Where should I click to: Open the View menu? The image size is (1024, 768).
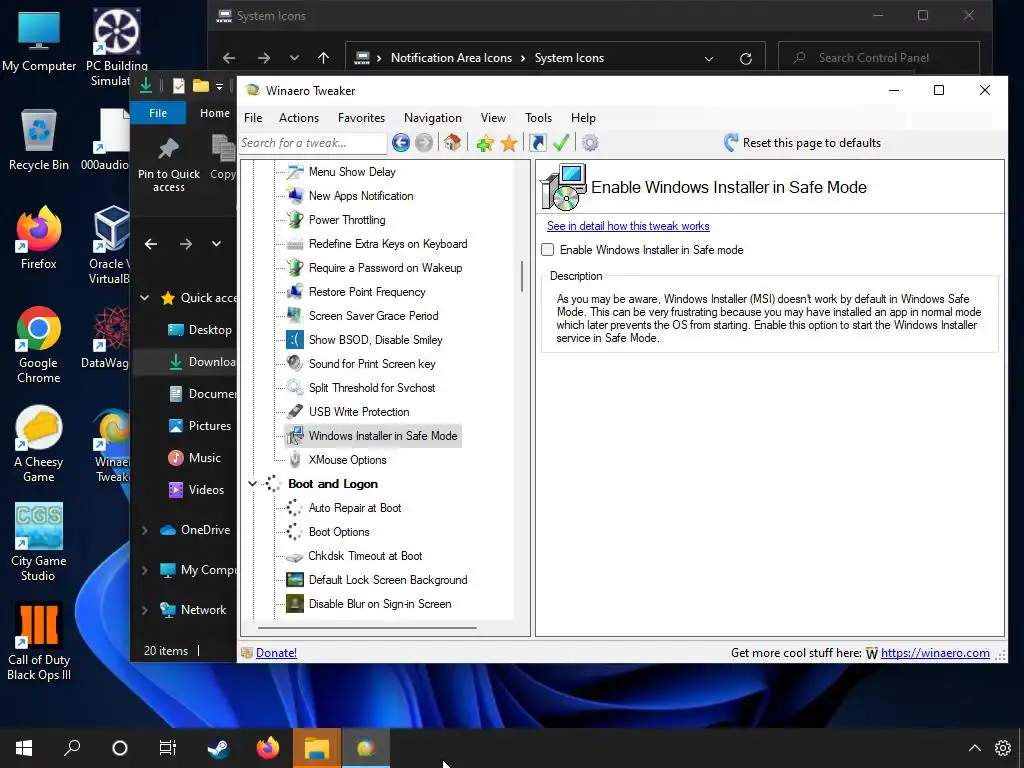tap(493, 118)
